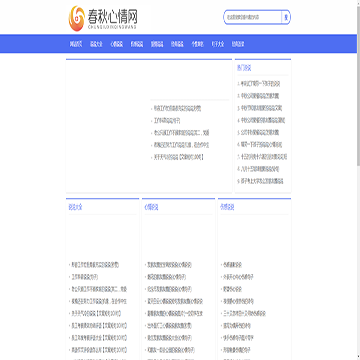Open 关于天气的说说 article in top featured list
Screen dimensions: 360x360
[178, 157]
